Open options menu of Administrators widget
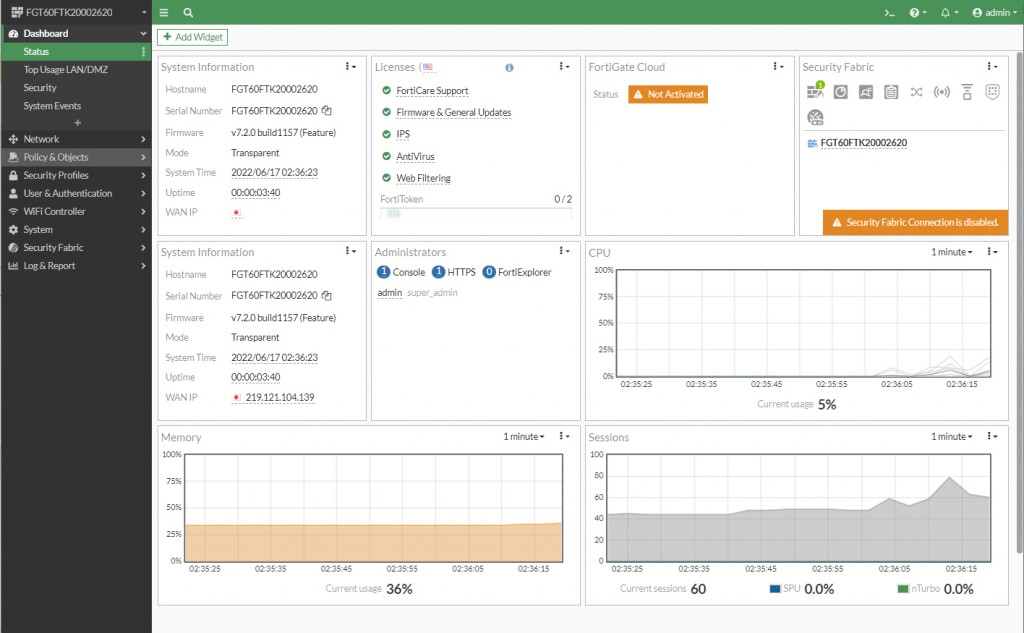This screenshot has height=633, width=1024. tap(564, 252)
